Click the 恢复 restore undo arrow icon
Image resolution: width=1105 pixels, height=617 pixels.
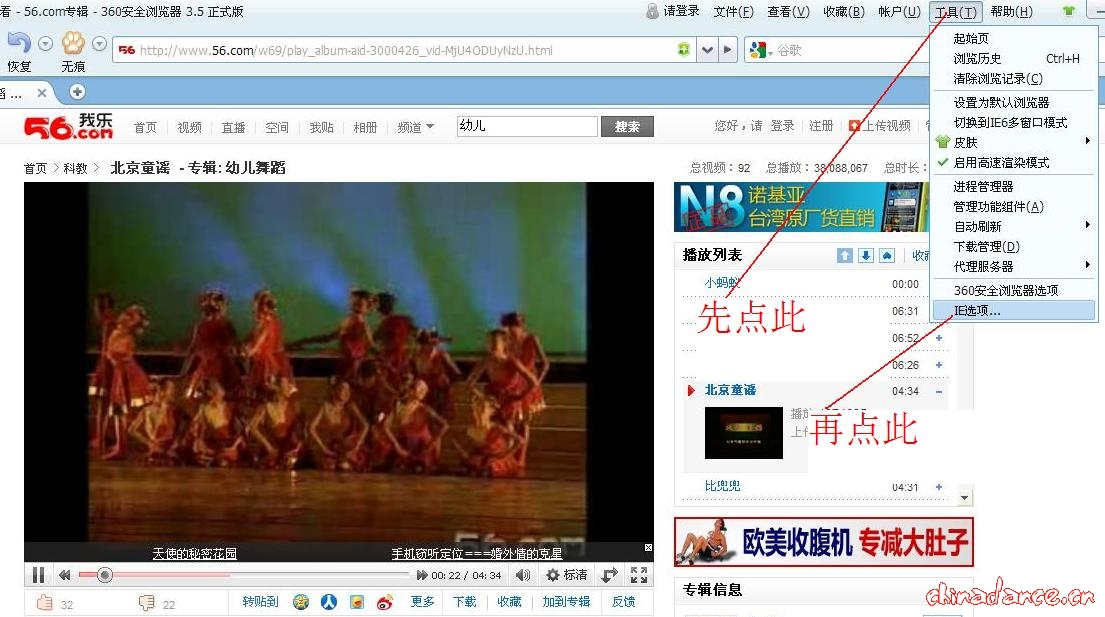coord(19,44)
